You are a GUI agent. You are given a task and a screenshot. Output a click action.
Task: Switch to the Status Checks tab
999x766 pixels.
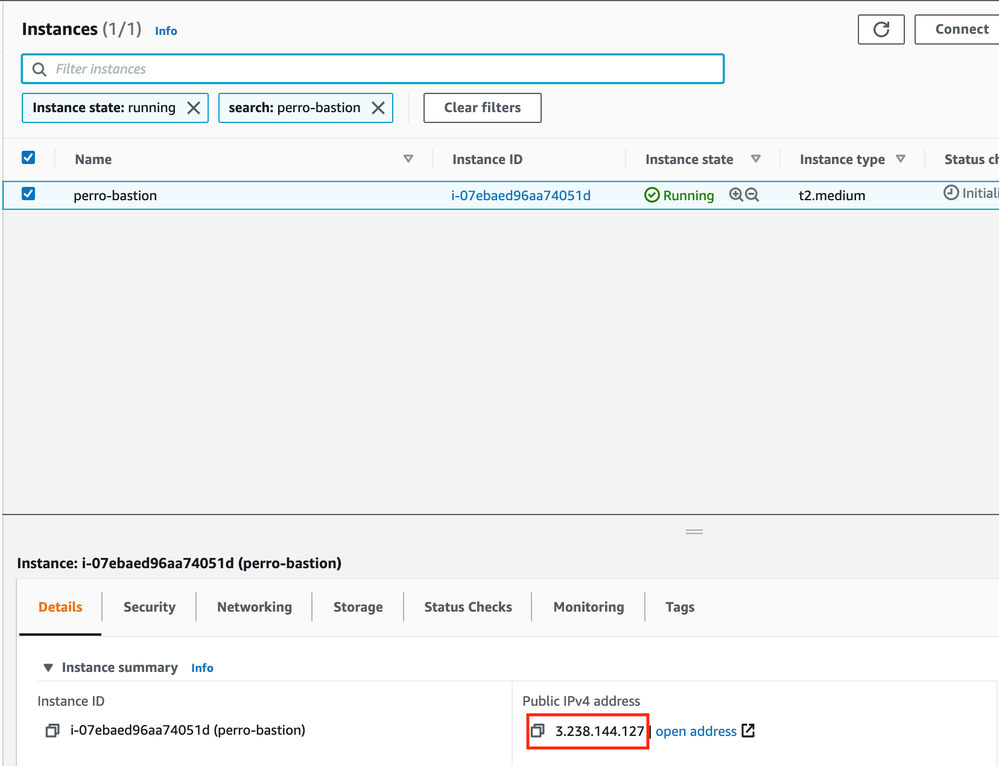pyautogui.click(x=468, y=607)
